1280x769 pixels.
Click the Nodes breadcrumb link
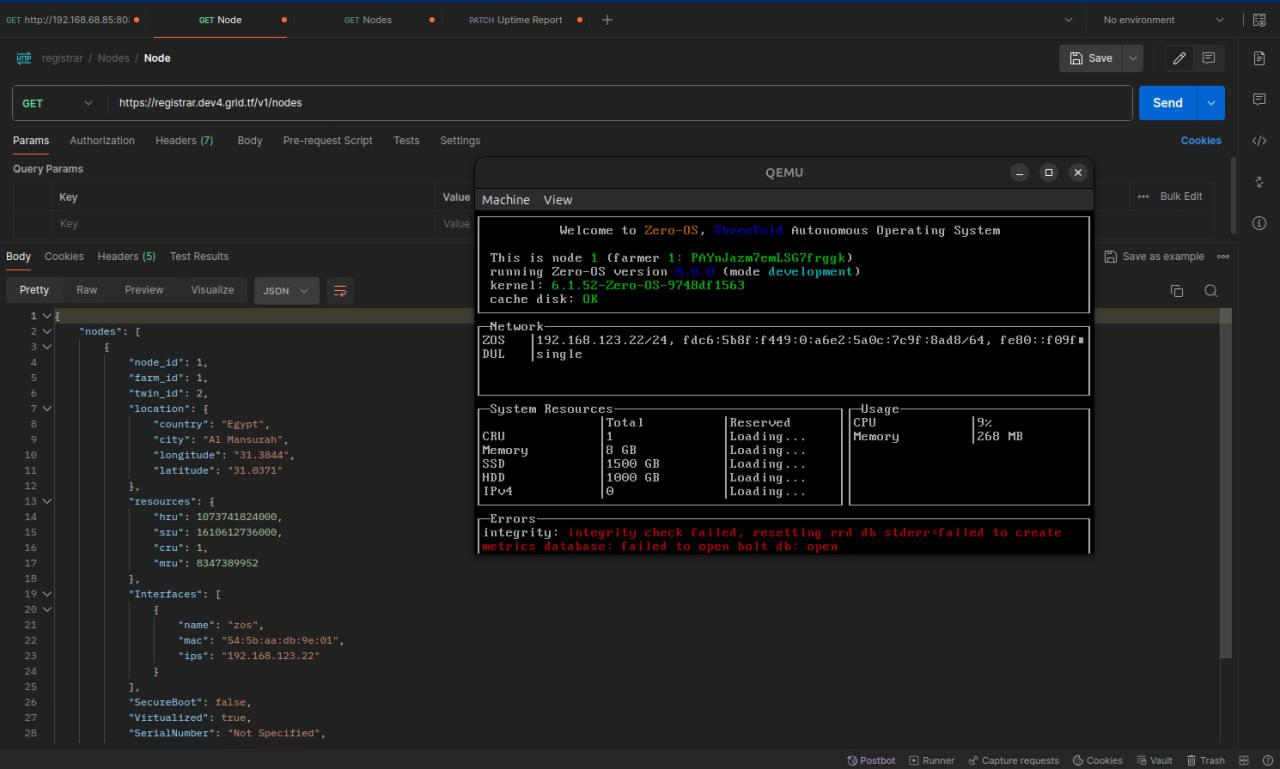113,58
